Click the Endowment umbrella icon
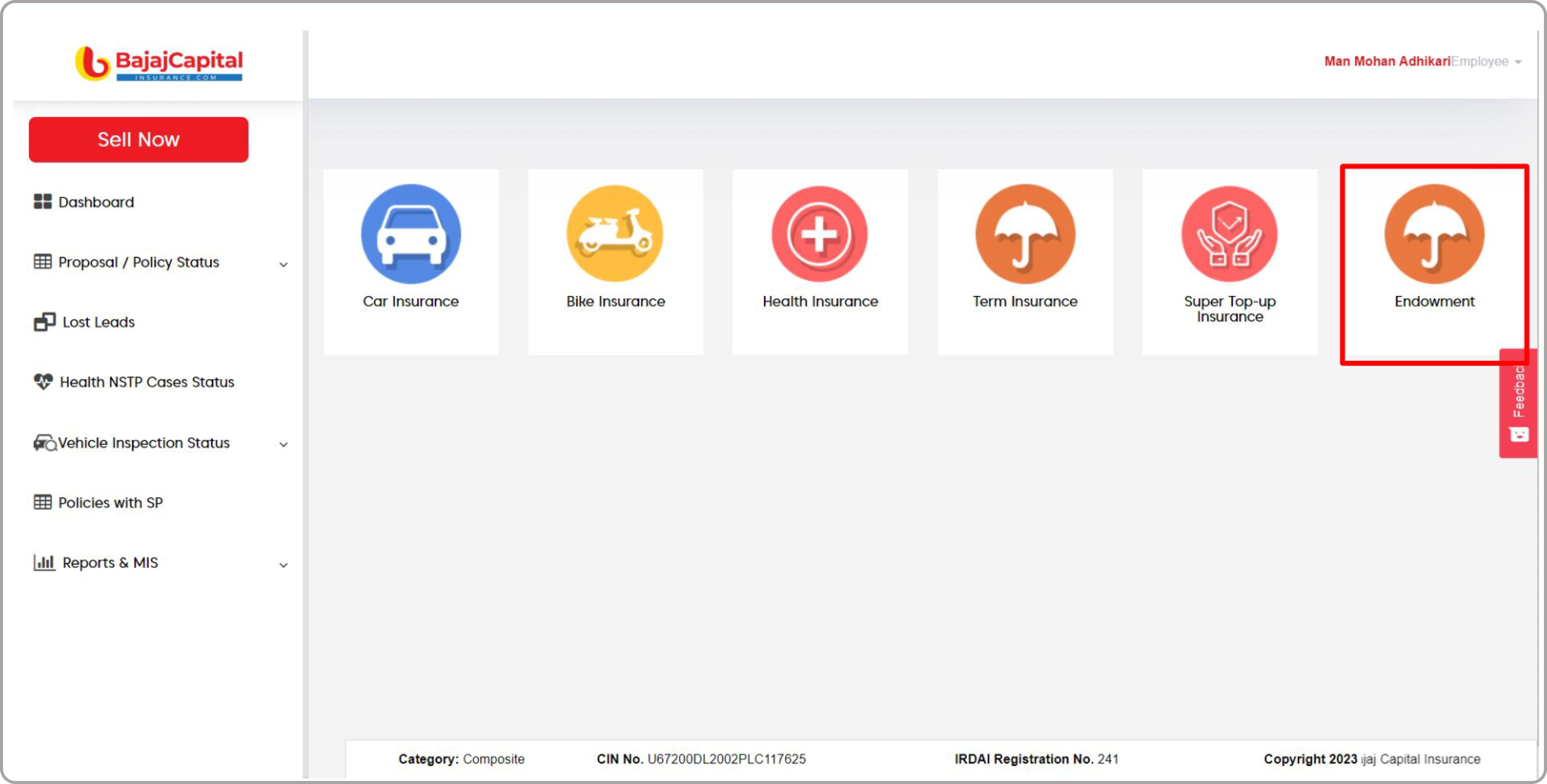 pos(1434,234)
